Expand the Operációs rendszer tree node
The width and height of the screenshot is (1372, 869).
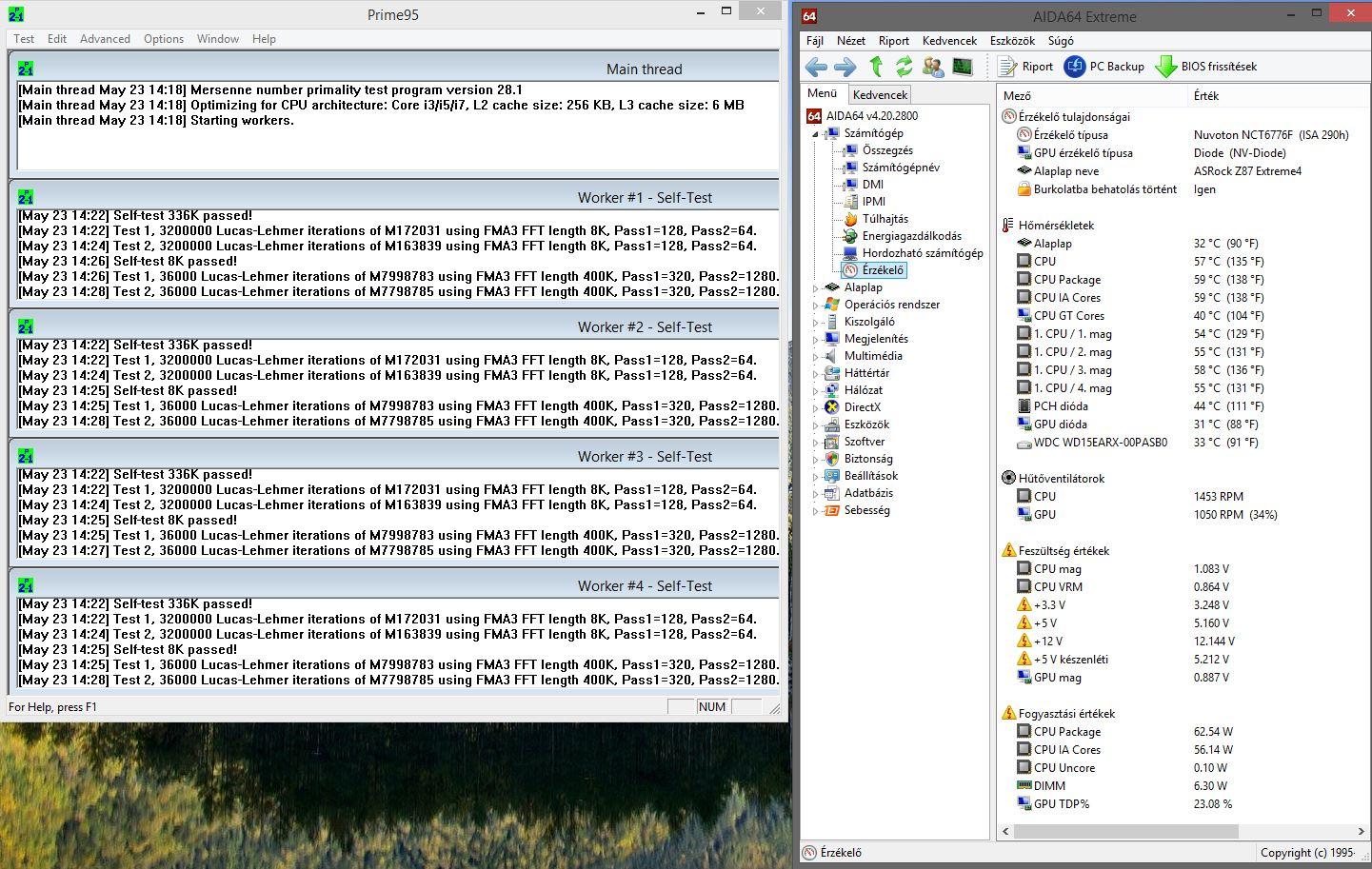(x=816, y=305)
